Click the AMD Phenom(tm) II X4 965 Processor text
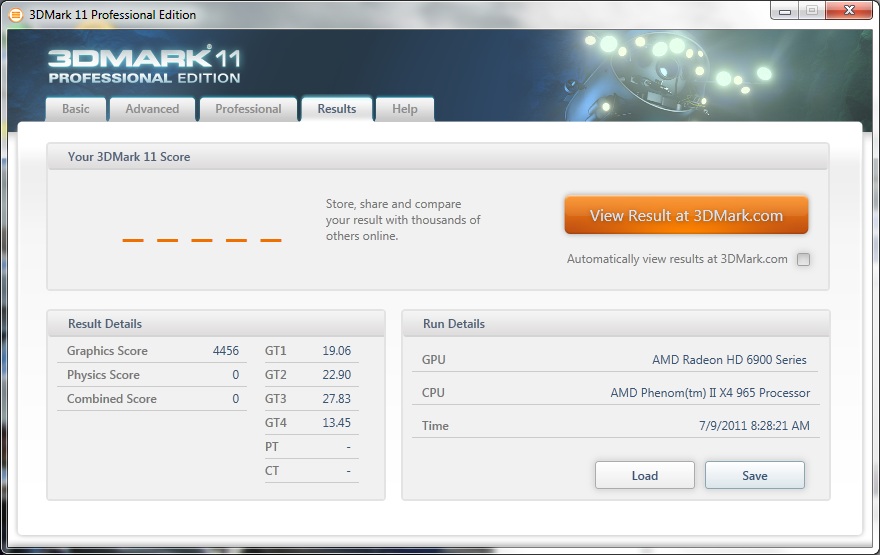Image resolution: width=880 pixels, height=555 pixels. coord(710,393)
